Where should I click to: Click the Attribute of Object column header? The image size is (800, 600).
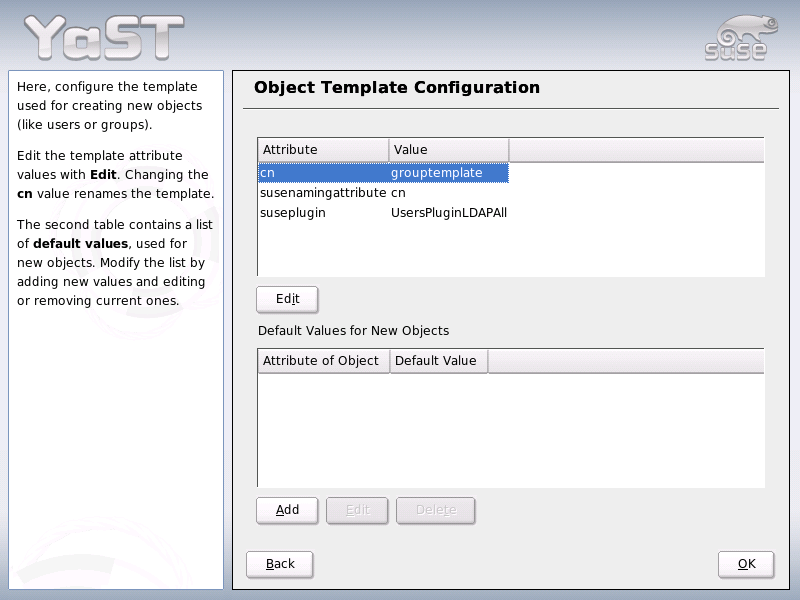pyautogui.click(x=324, y=361)
